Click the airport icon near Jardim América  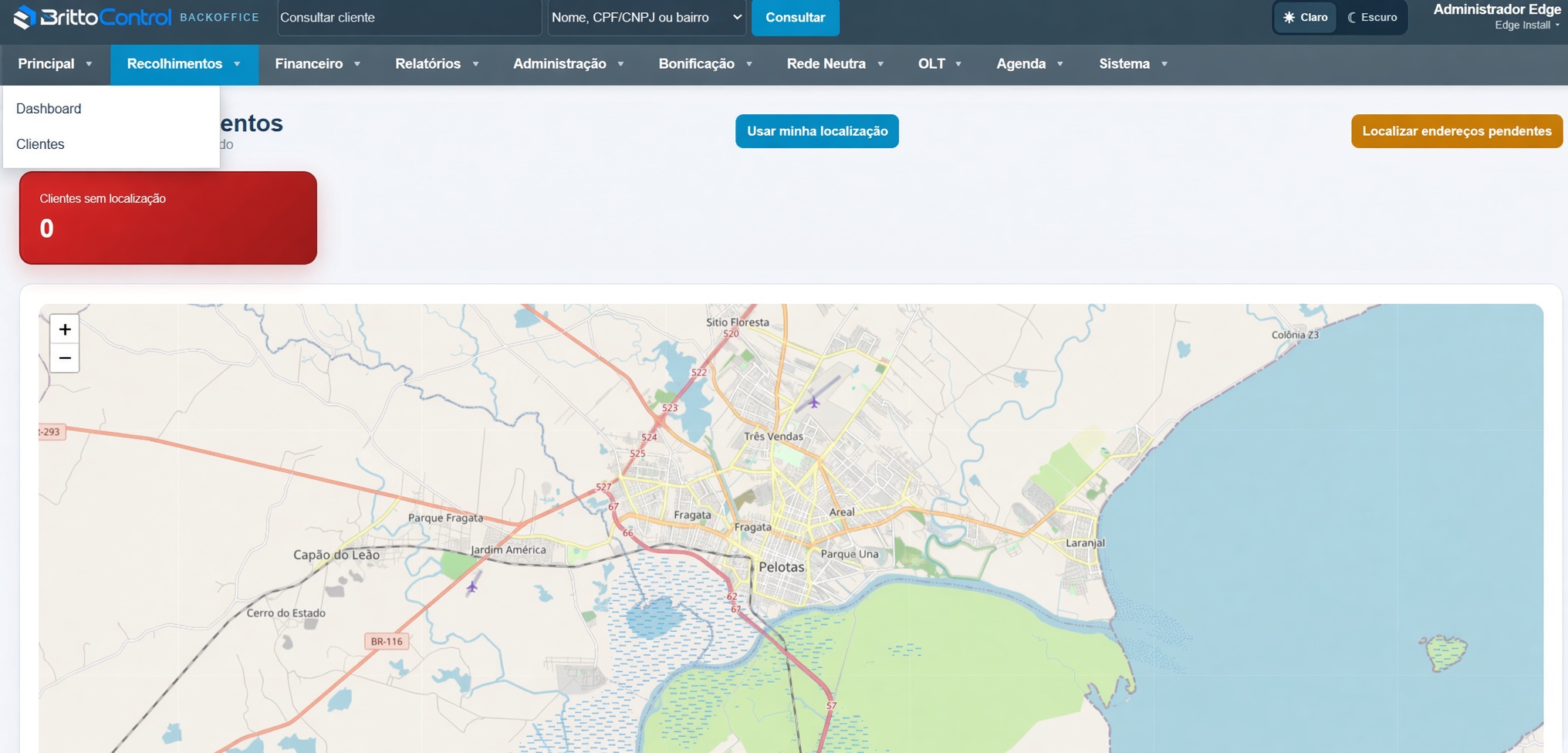click(x=472, y=587)
